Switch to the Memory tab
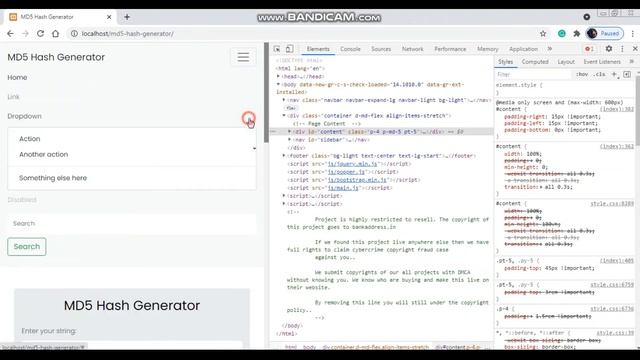This screenshot has height=360, width=640. 488,49
